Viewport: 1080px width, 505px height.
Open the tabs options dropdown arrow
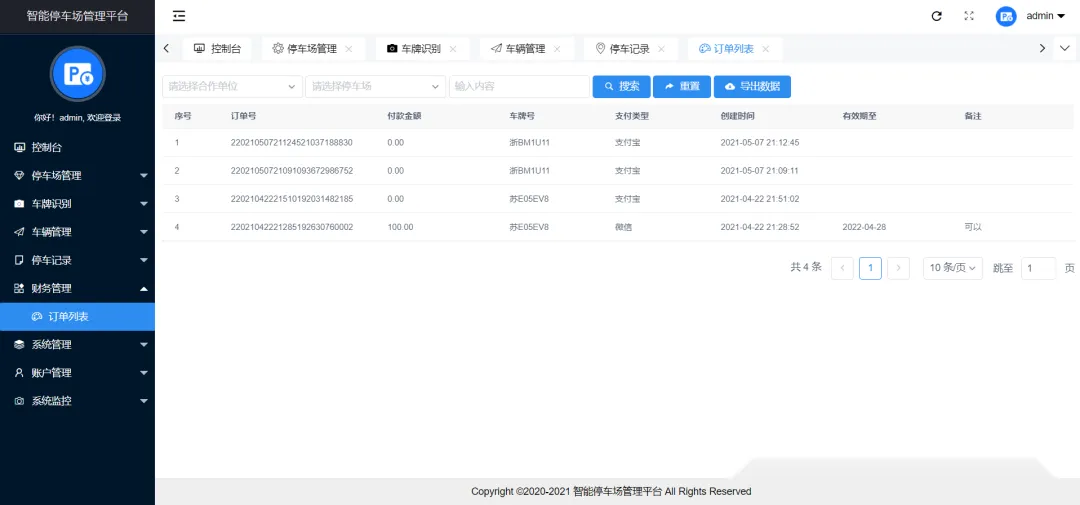pyautogui.click(x=1065, y=48)
